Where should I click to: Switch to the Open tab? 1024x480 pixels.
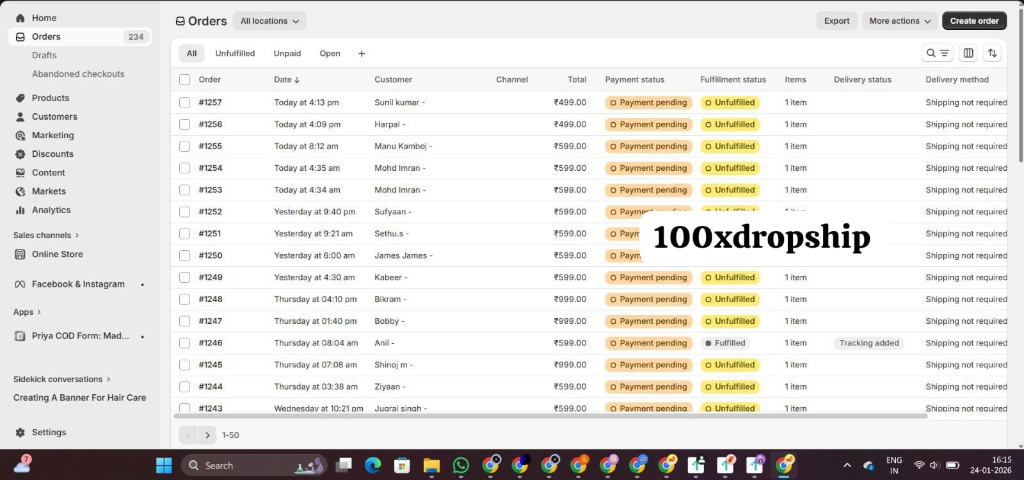pos(330,54)
